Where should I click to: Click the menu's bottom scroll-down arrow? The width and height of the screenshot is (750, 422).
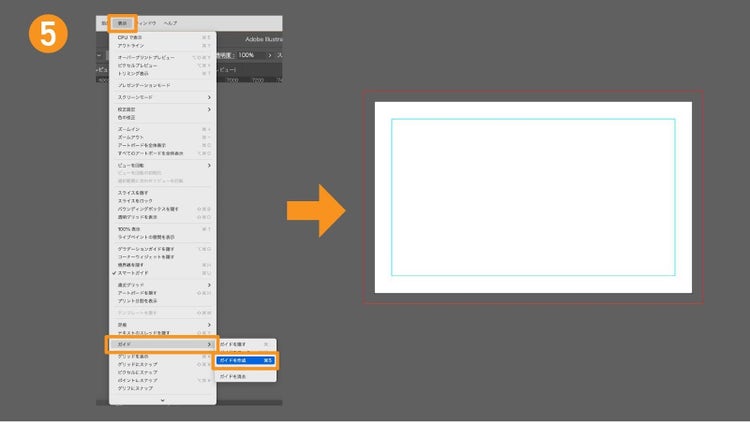point(163,400)
